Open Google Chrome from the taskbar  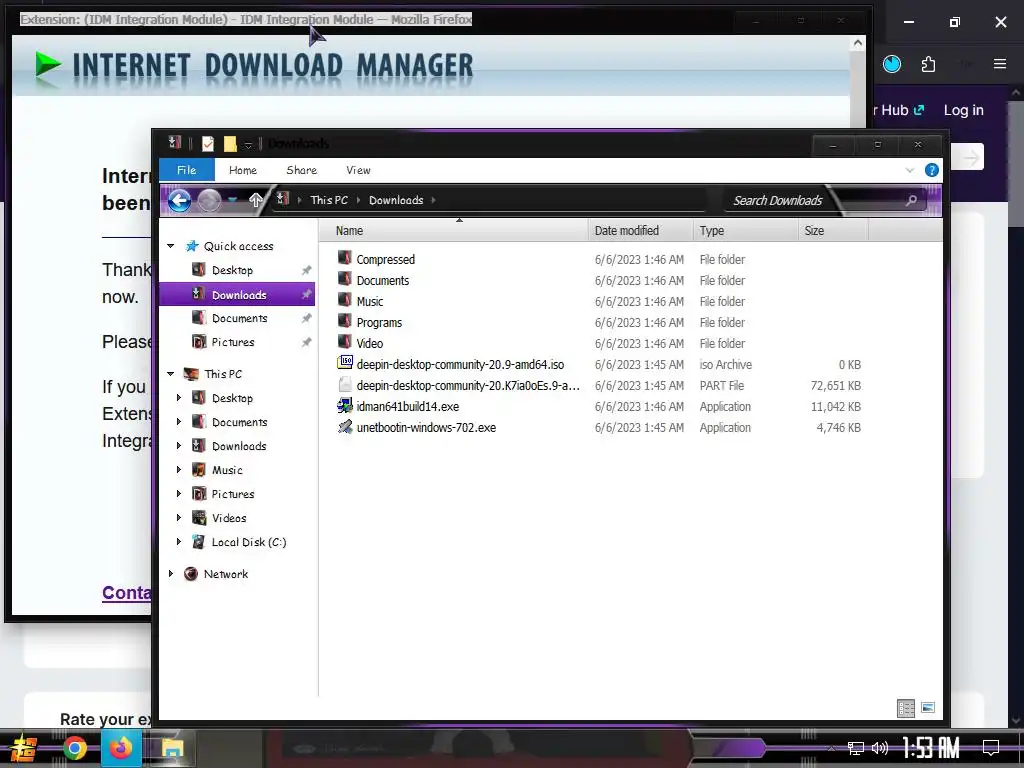coord(75,748)
